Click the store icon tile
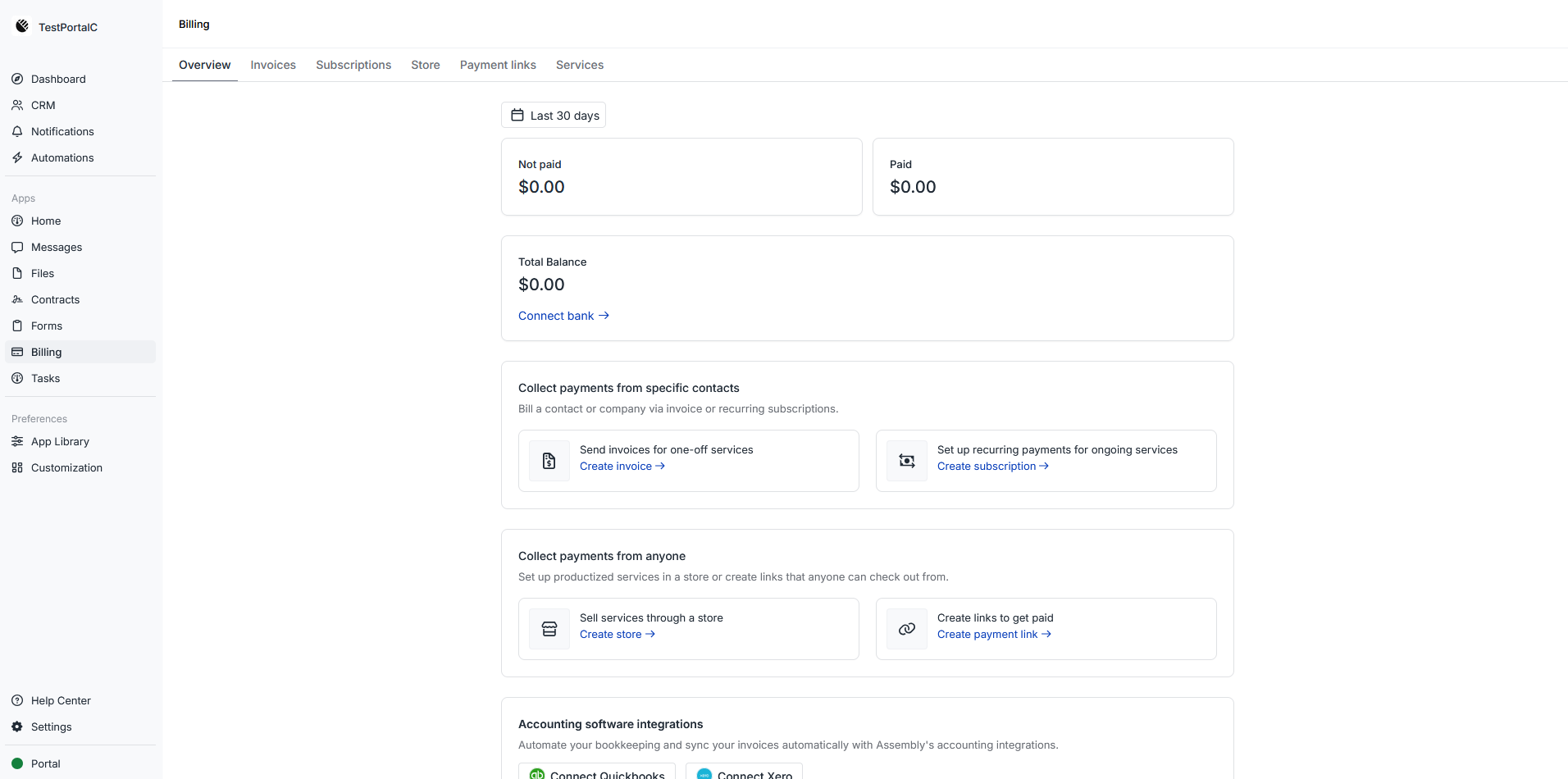The image size is (1568, 779). pos(549,629)
